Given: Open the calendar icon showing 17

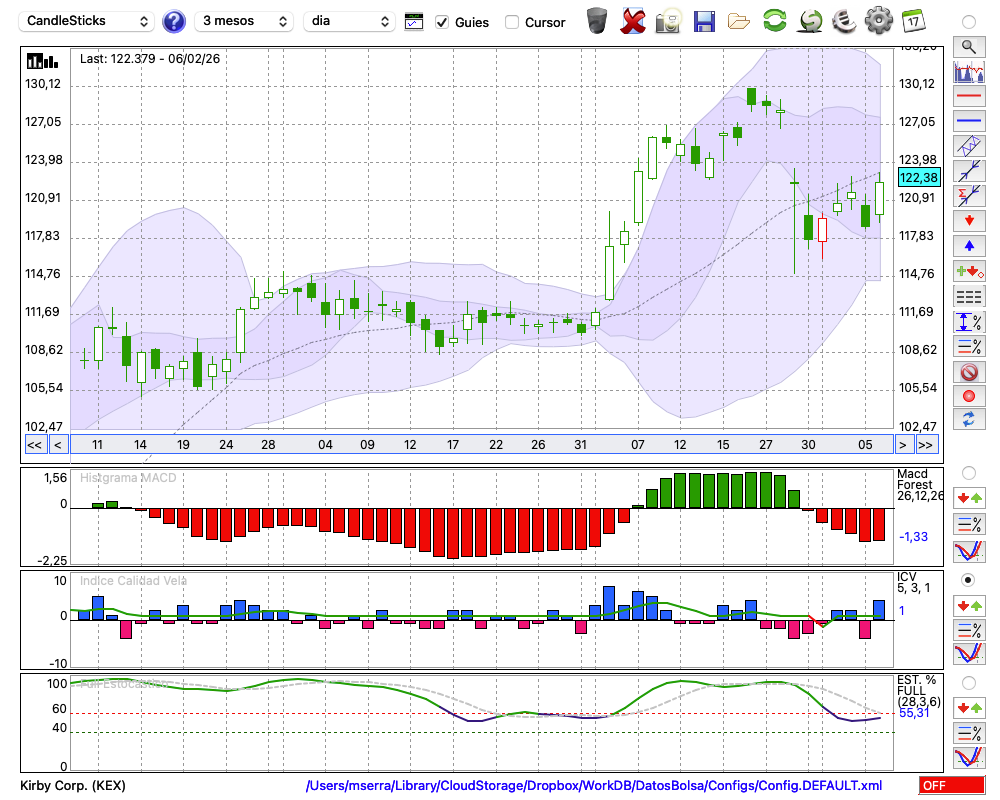Looking at the screenshot, I should pos(912,20).
